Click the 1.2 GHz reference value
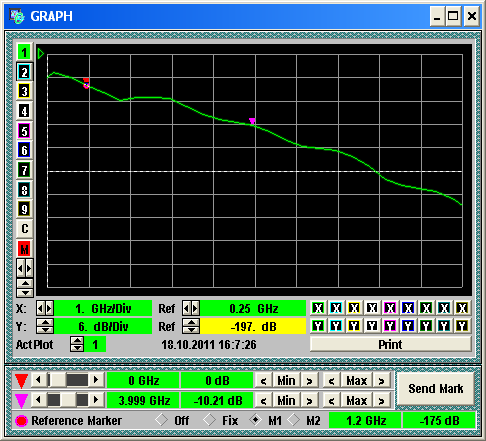This screenshot has width=486, height=441. pos(366,420)
